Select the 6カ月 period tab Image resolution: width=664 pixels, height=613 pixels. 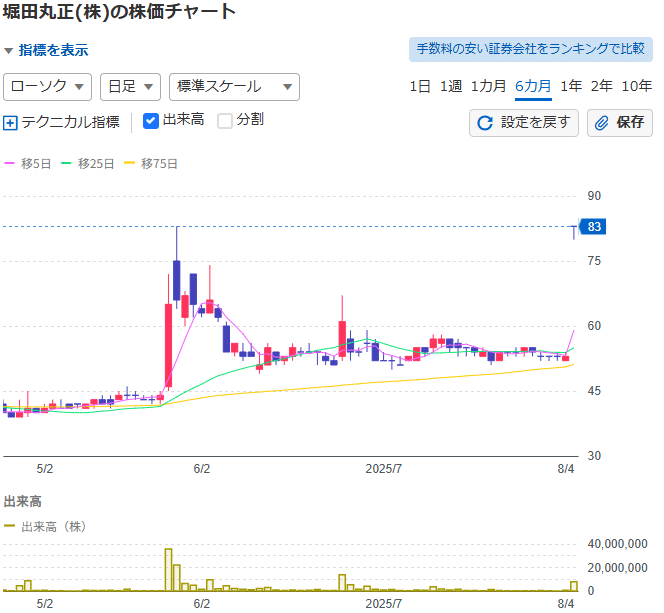pyautogui.click(x=533, y=86)
